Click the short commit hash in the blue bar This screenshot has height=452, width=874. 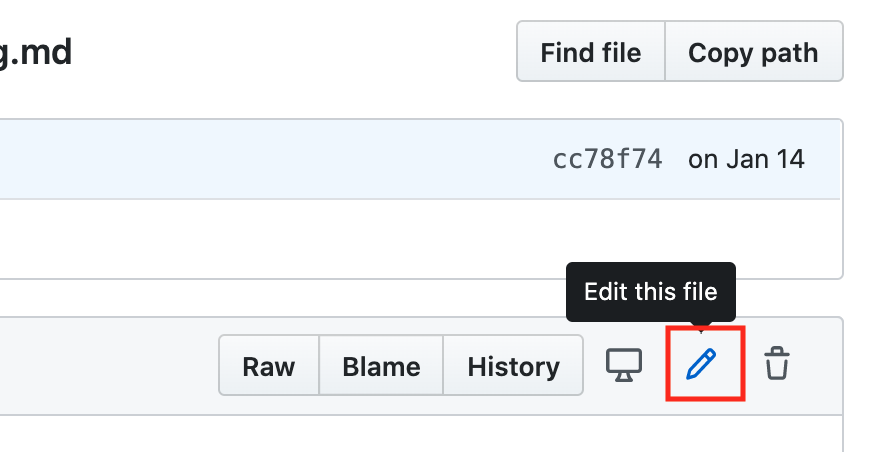607,159
